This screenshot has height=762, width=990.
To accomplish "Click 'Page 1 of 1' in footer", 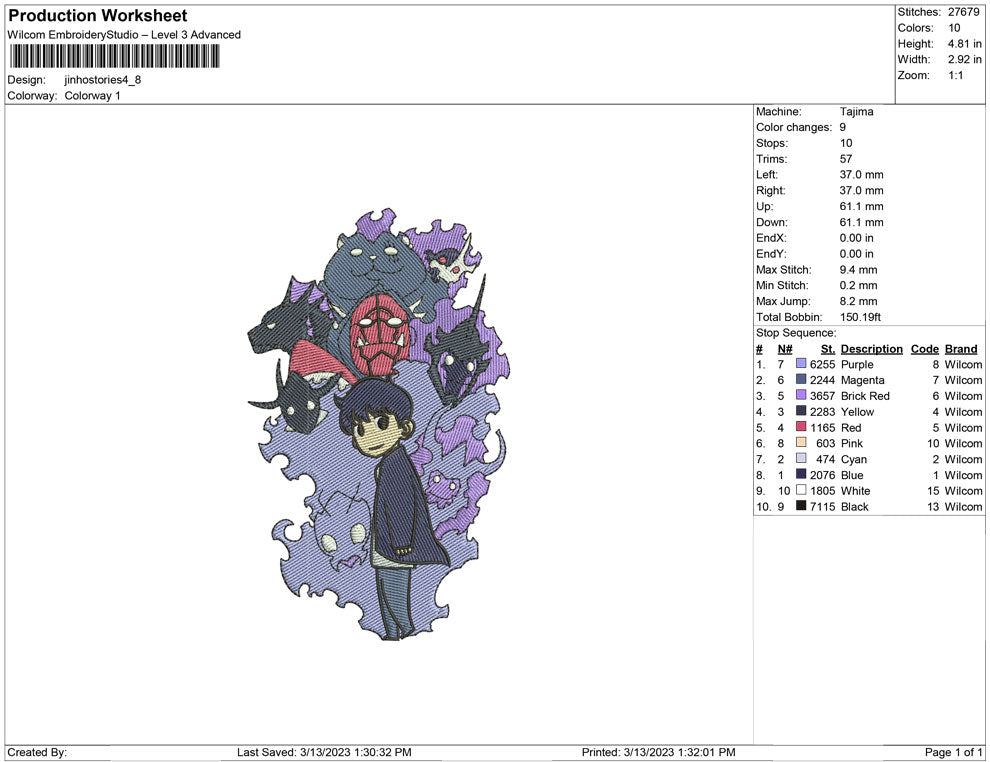I will (953, 752).
